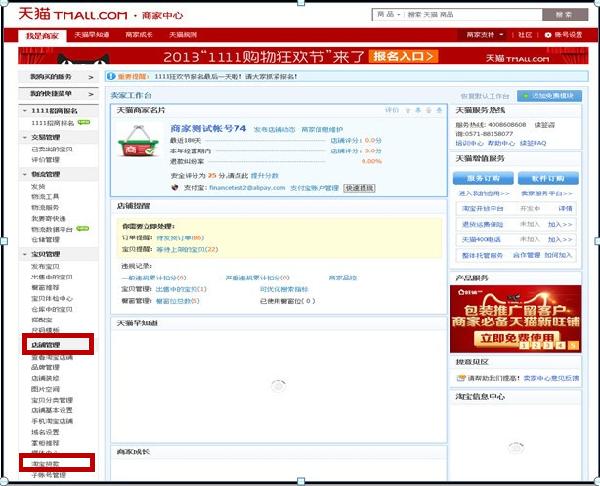Open 子账号管理 in sidebar
600x486 pixels.
[49, 475]
